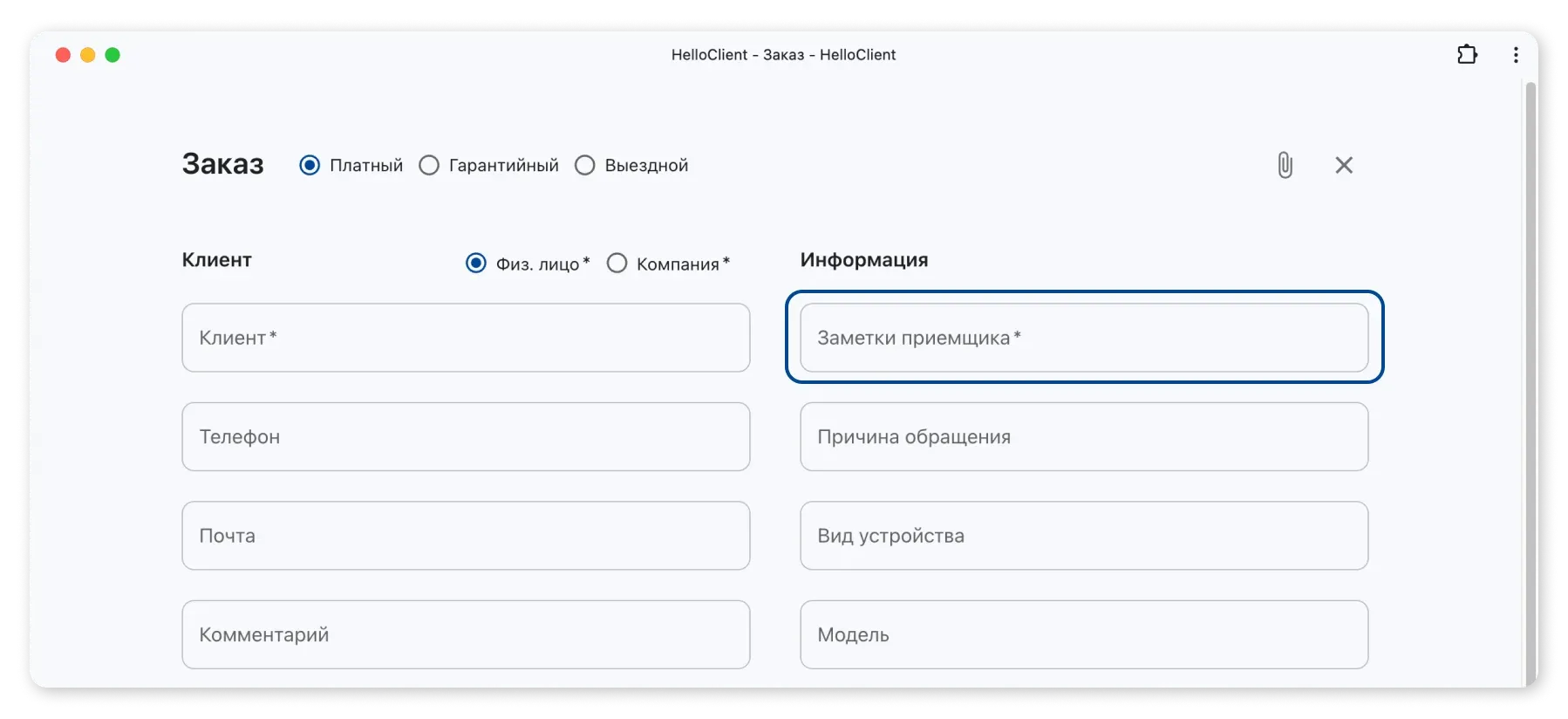Screen dimensions: 1568x719
Task: Click the Причина обращения field
Action: pyautogui.click(x=1084, y=436)
